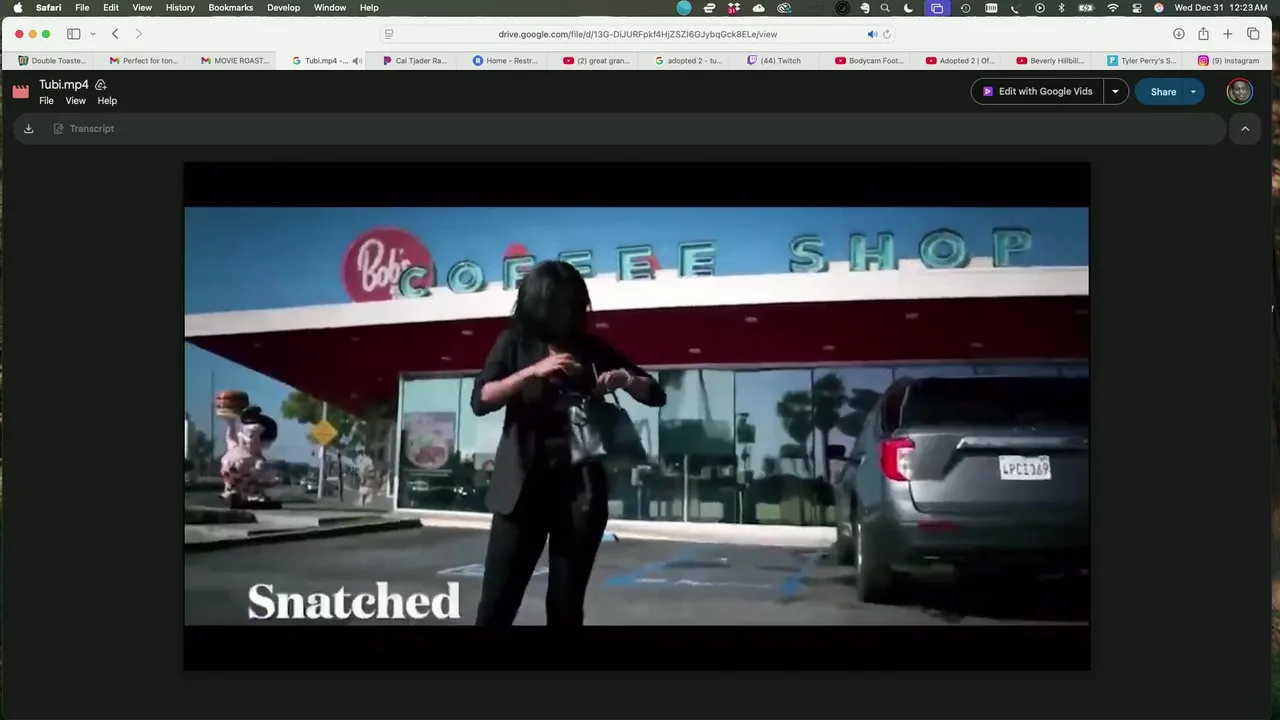Expand the sidebar tab group dropdown chevron
1280x720 pixels.
(x=93, y=34)
